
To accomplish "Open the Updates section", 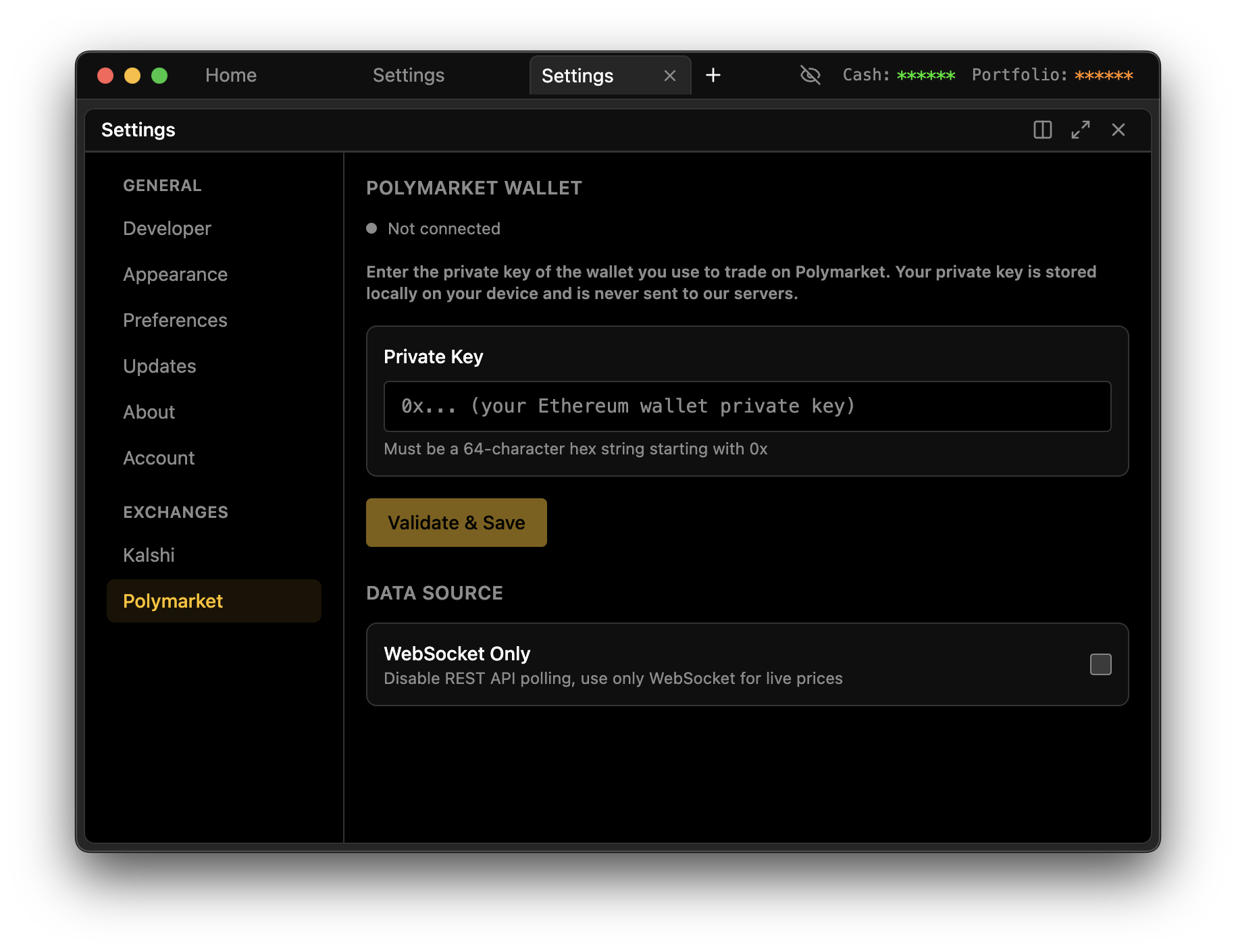I will tap(159, 366).
